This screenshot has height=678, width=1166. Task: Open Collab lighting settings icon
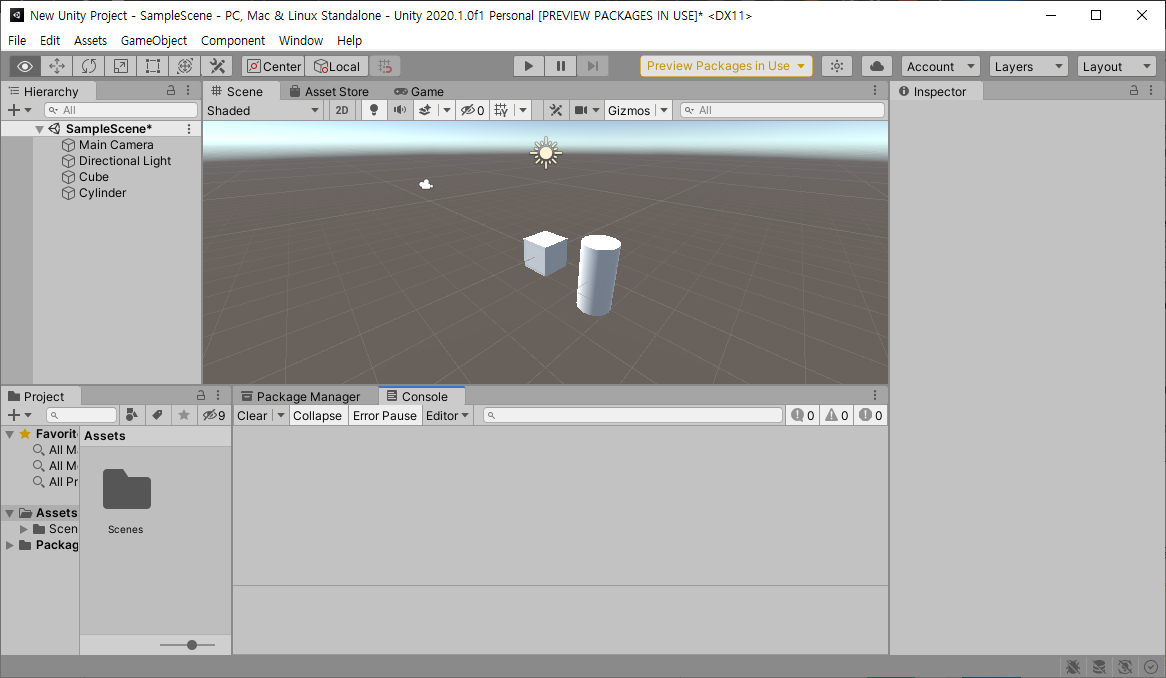pos(837,66)
